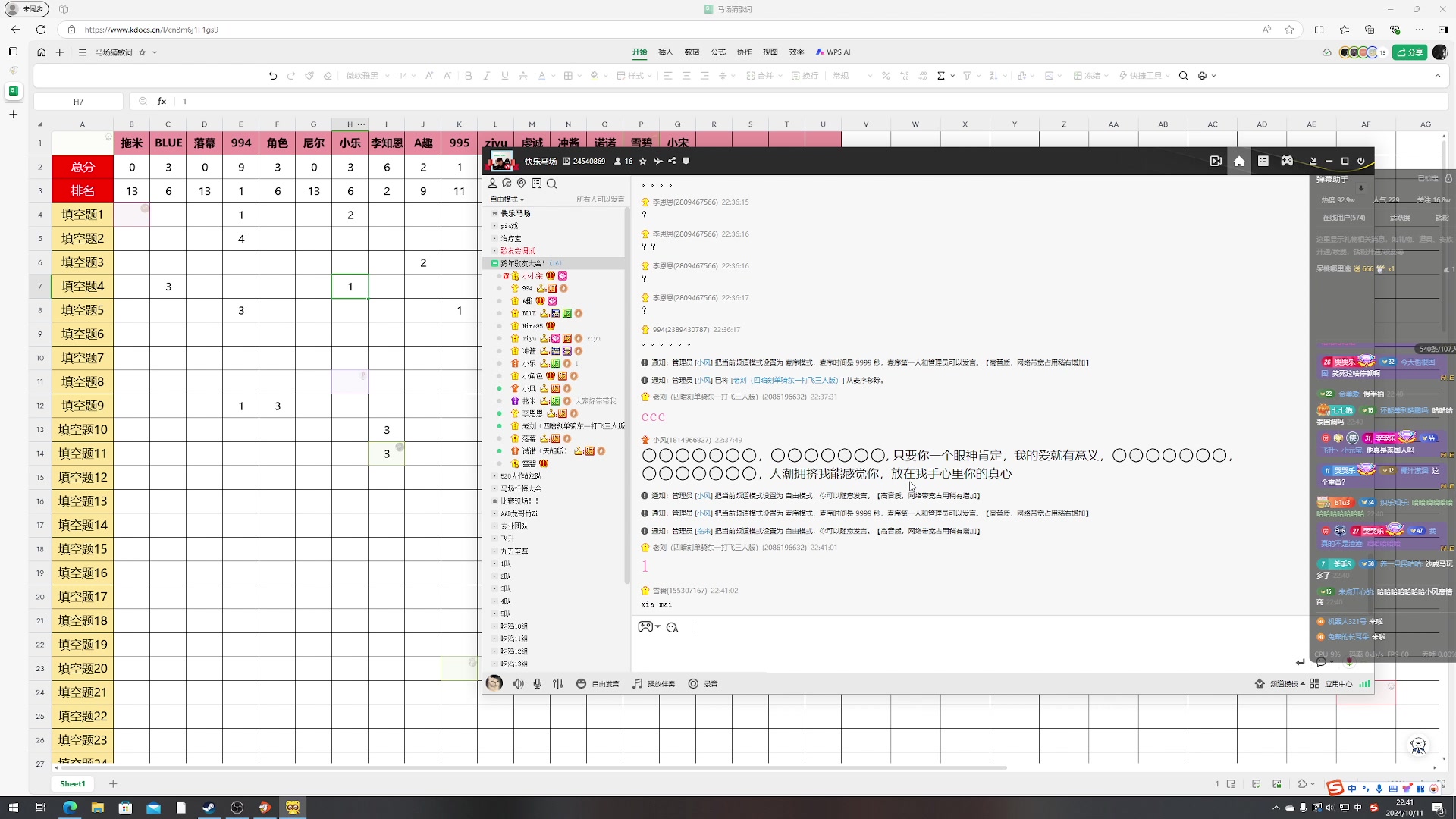Expand the 频道模板 template menu
Image resolution: width=1456 pixels, height=819 pixels.
[1280, 684]
